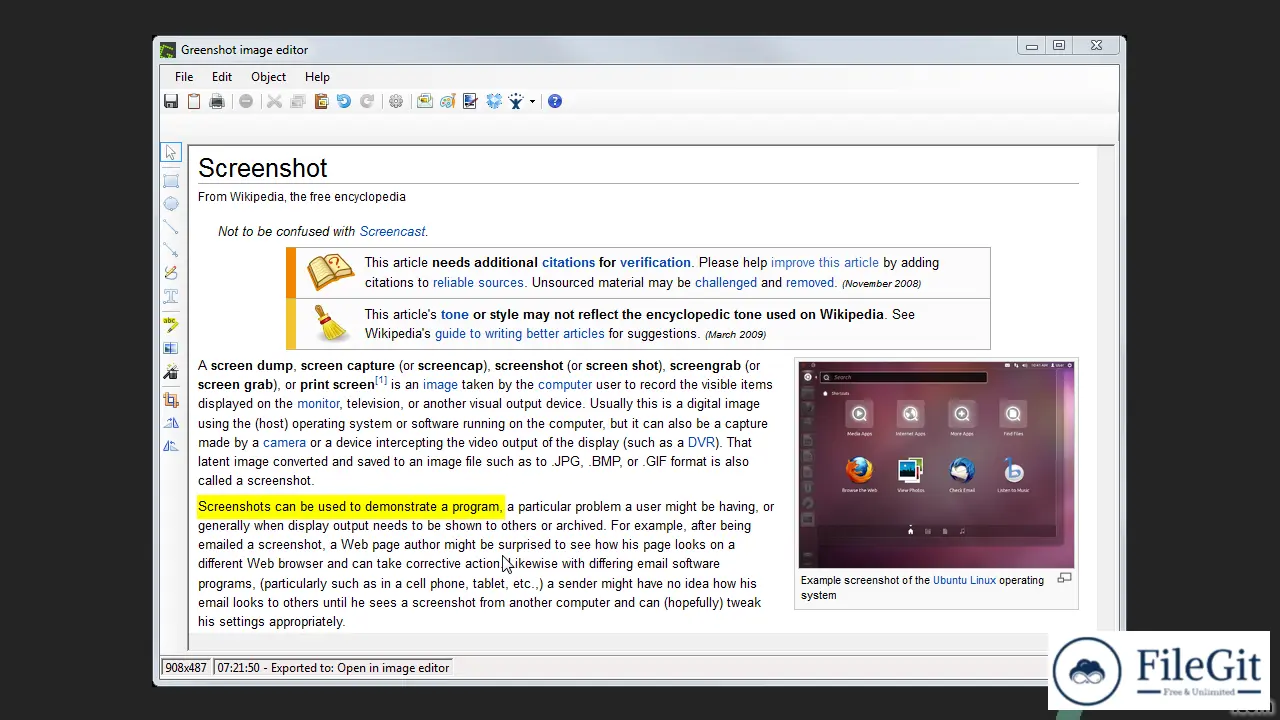
Task: Select the Highlighter tool
Action: point(171,324)
